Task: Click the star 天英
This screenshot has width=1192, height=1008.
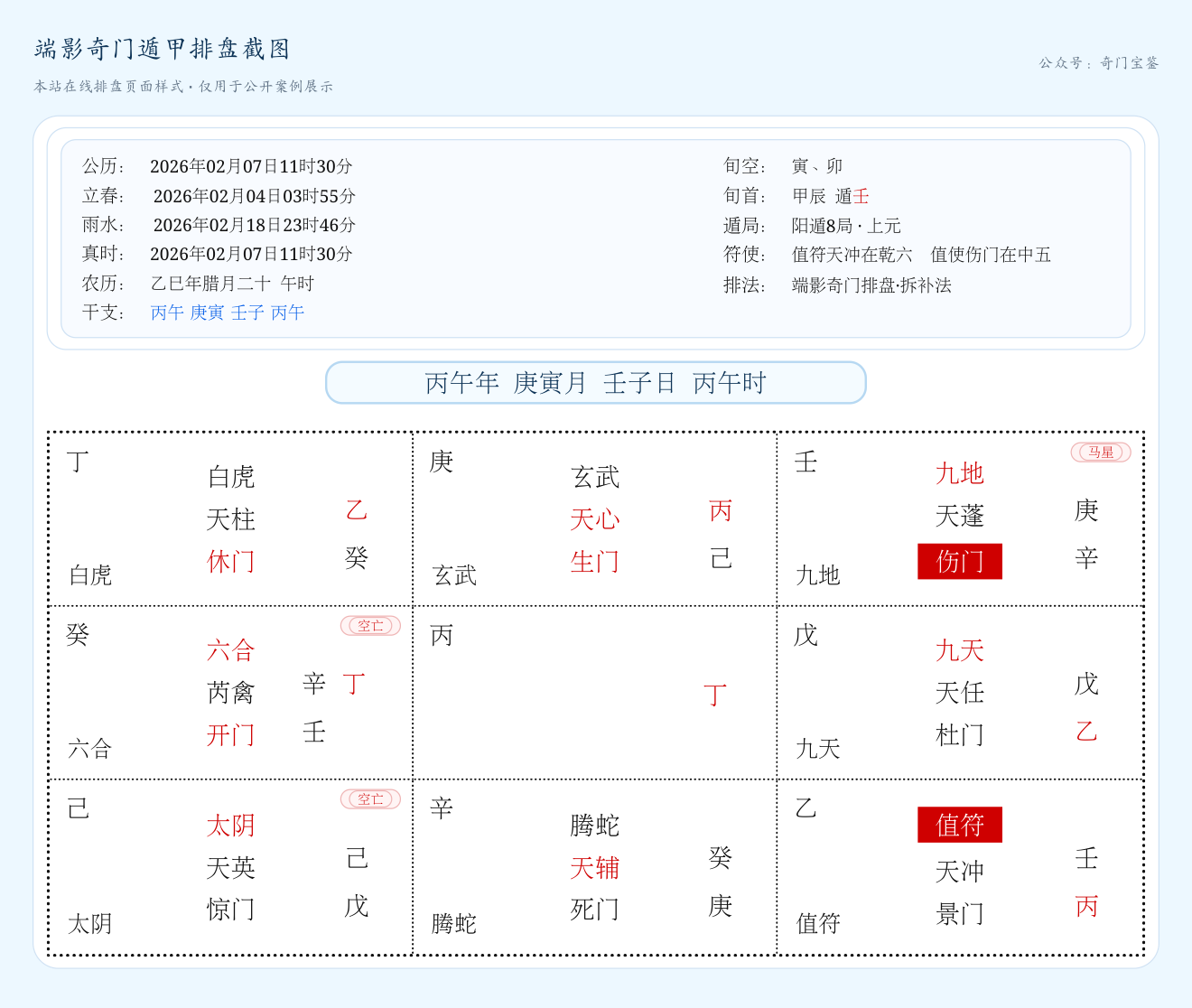Action: click(x=231, y=868)
